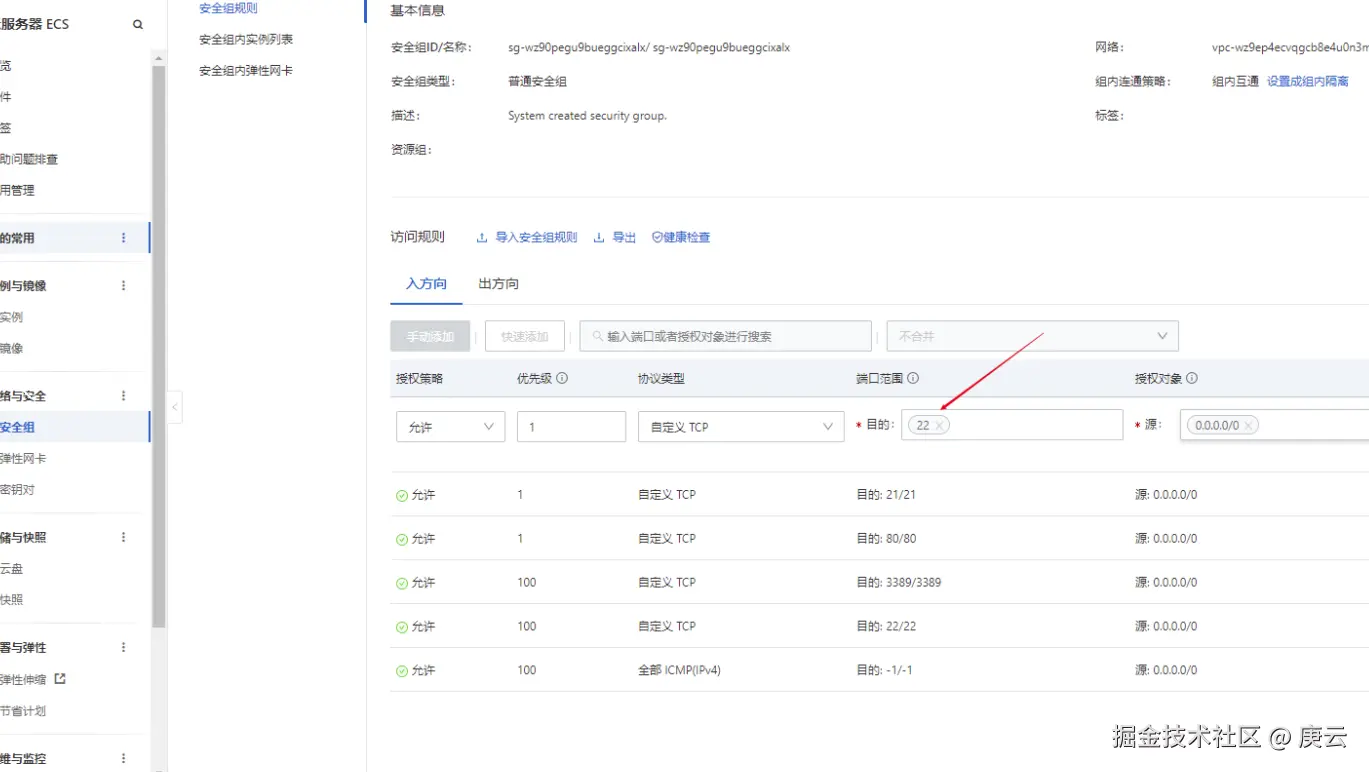This screenshot has height=772, width=1369.
Task: Open the more-options dots next to 维与监控
Action: 124,758
